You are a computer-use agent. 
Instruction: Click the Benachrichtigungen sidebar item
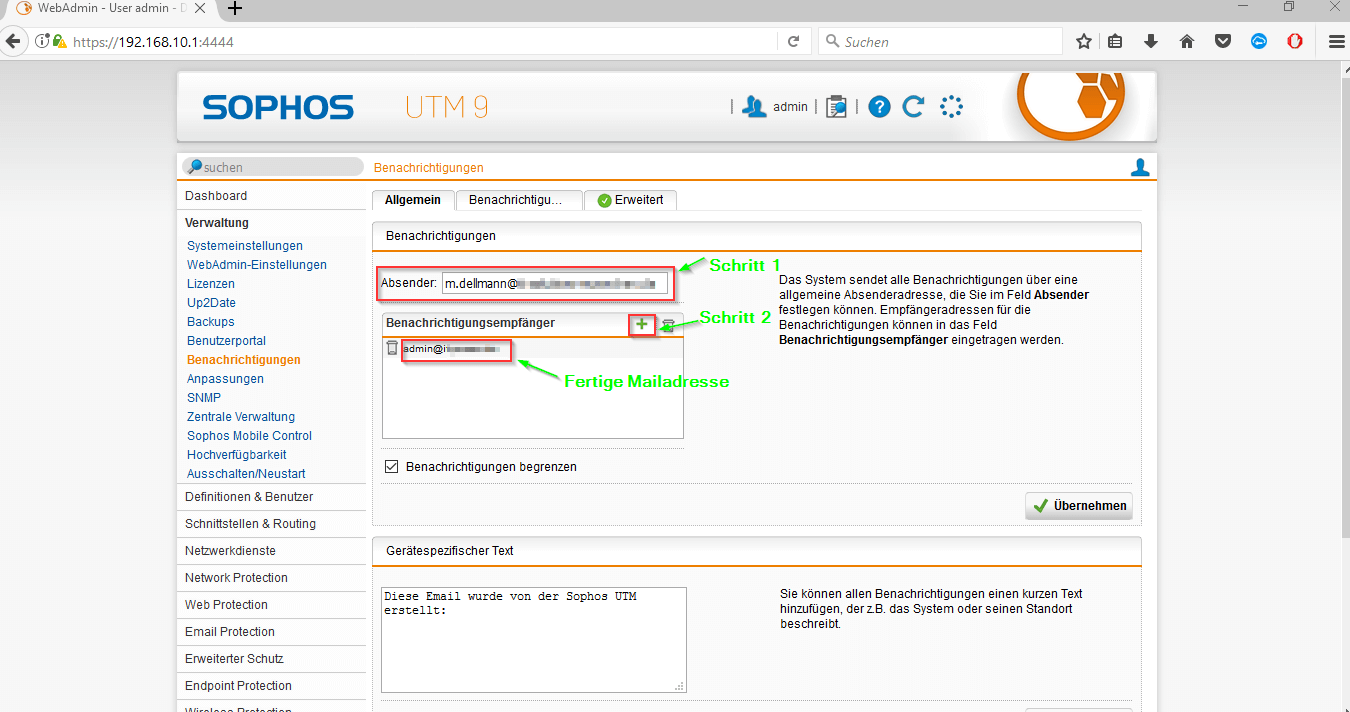[244, 360]
